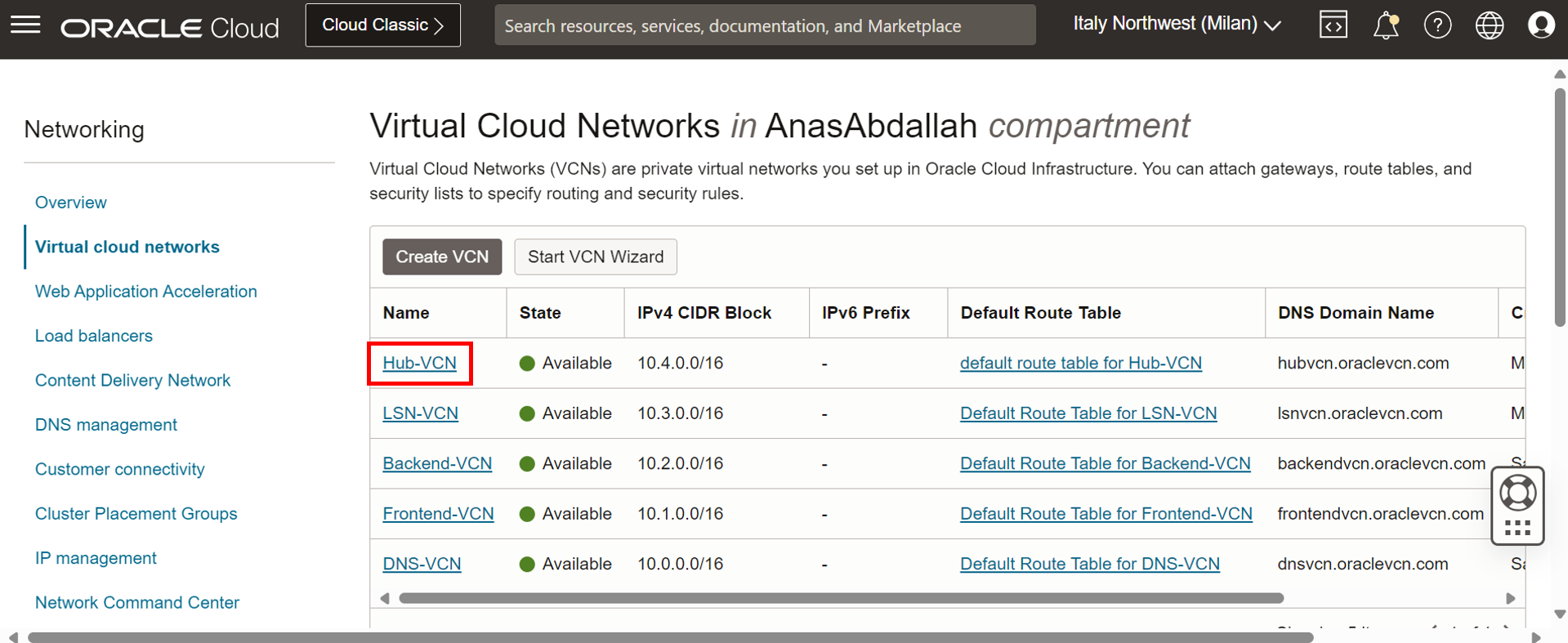Open the help question mark icon

pyautogui.click(x=1437, y=26)
